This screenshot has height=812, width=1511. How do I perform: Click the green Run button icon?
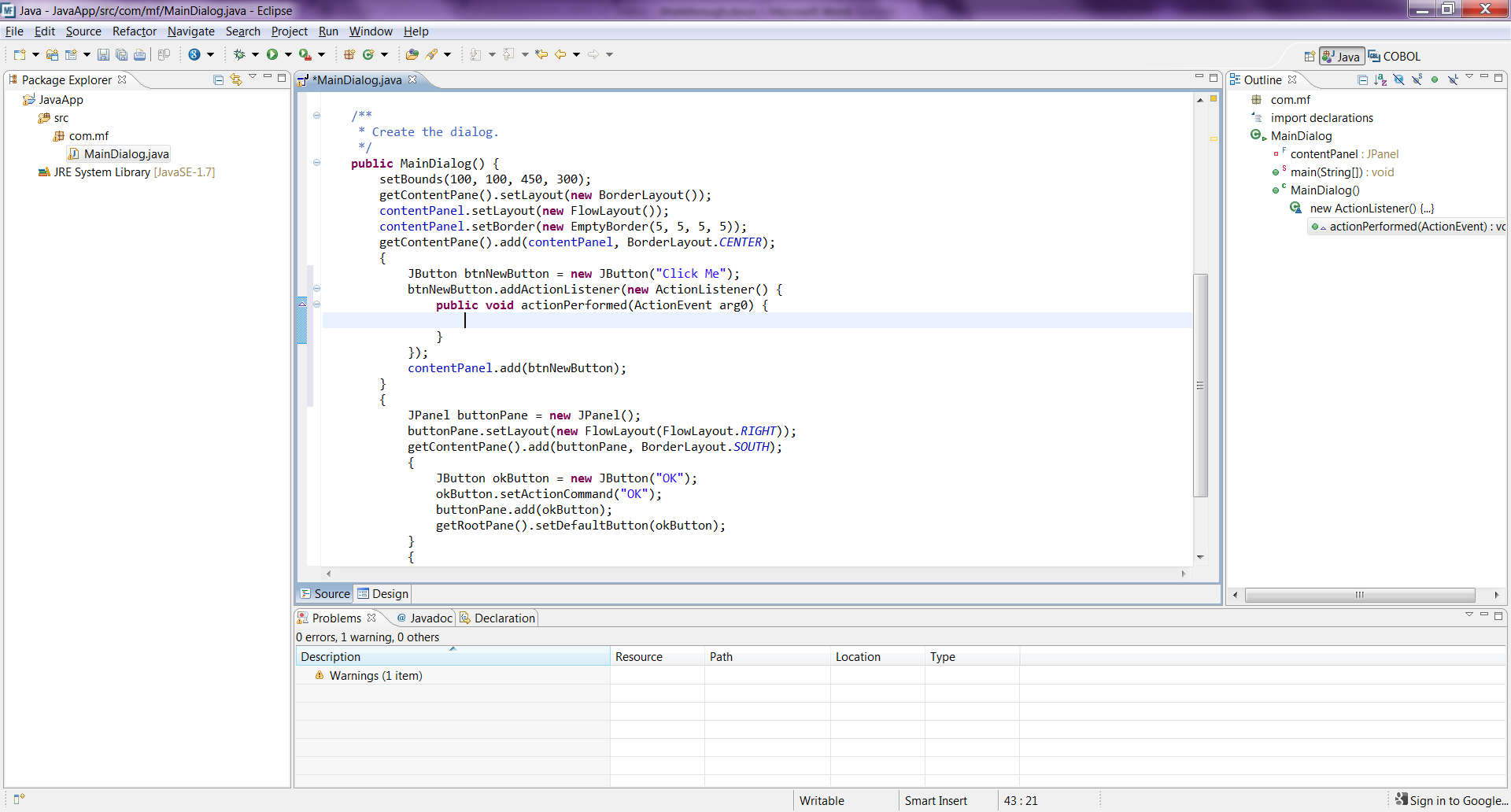coord(272,55)
